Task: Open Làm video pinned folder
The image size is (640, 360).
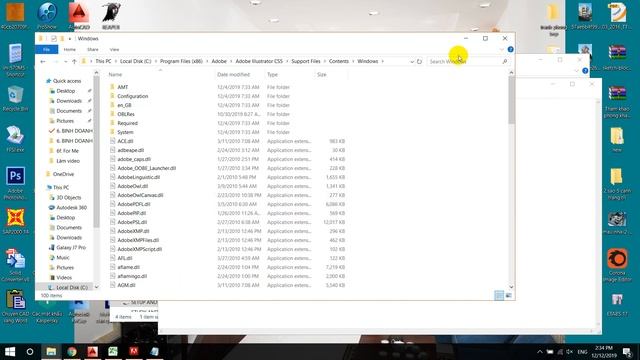Action: click(x=68, y=161)
